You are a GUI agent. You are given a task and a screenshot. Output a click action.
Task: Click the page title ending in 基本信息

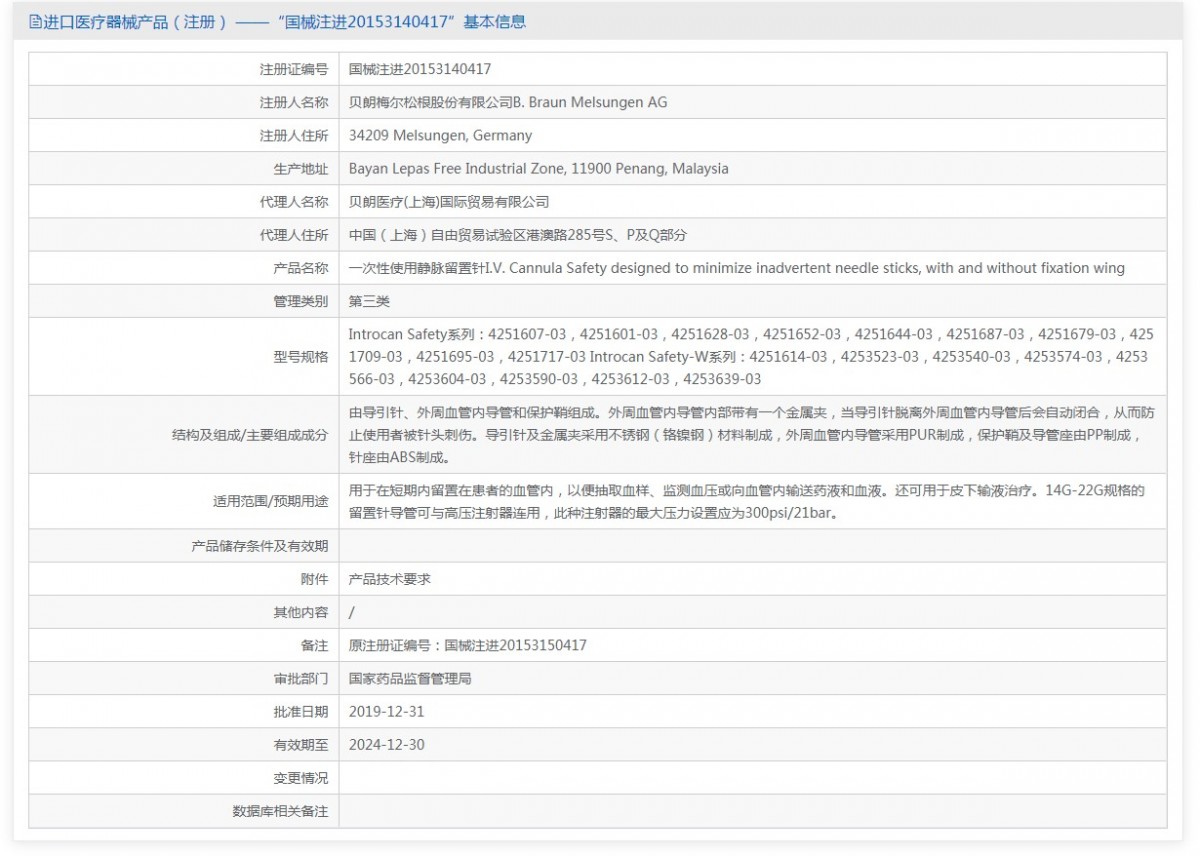[284, 22]
